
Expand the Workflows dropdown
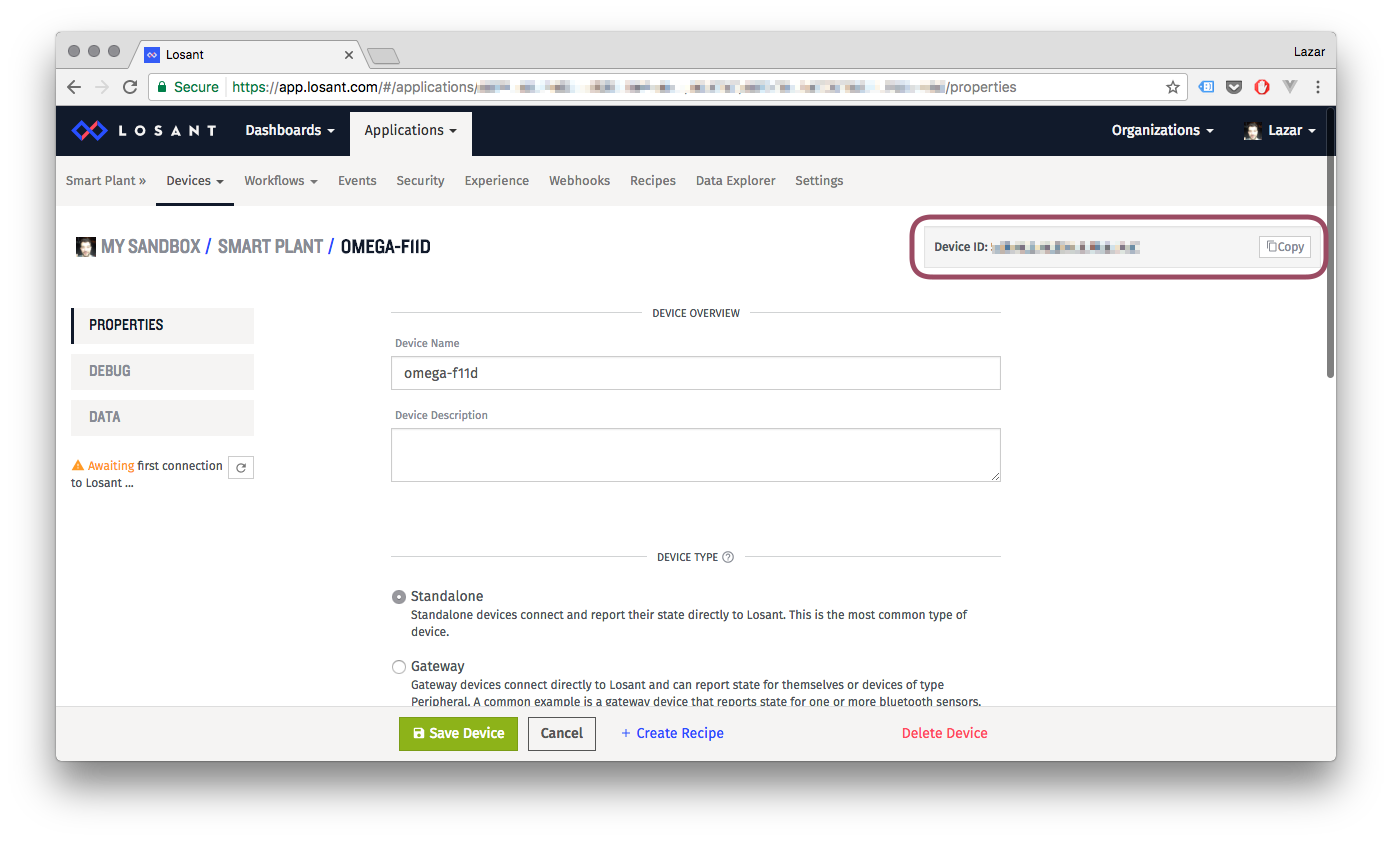pos(281,181)
